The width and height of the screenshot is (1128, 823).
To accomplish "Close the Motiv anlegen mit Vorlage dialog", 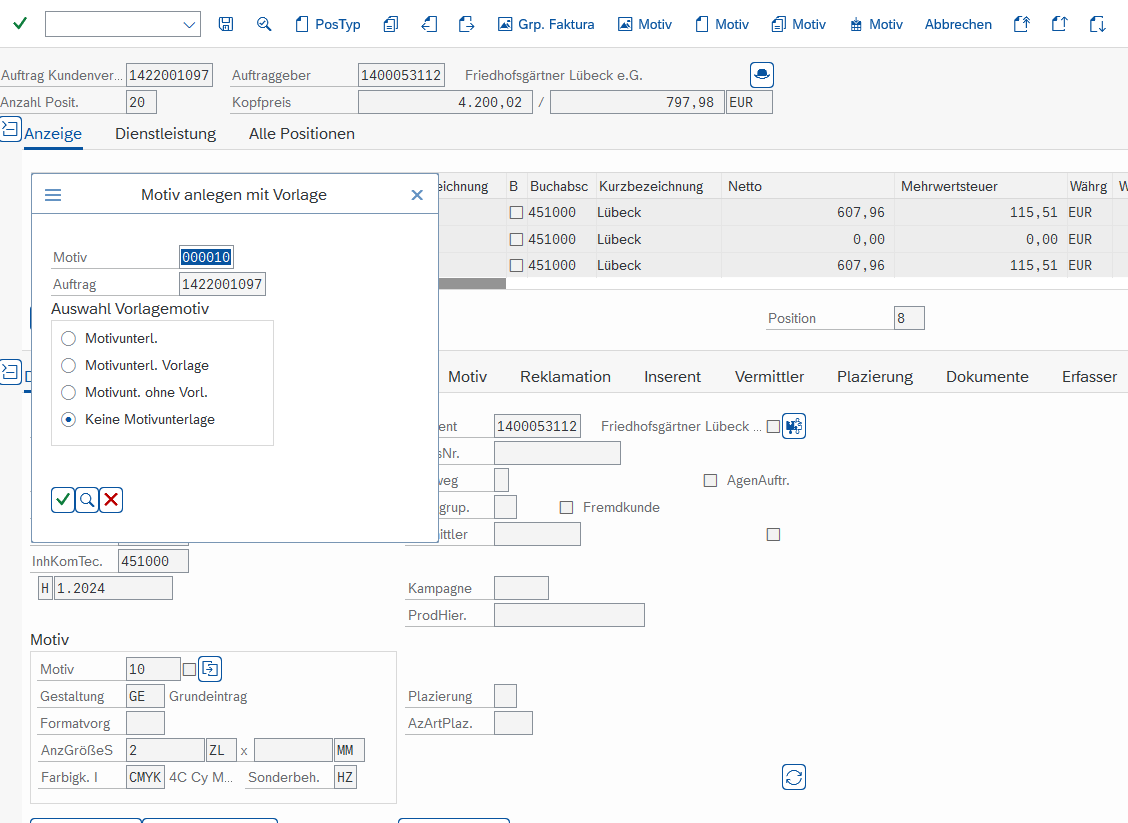I will point(417,195).
